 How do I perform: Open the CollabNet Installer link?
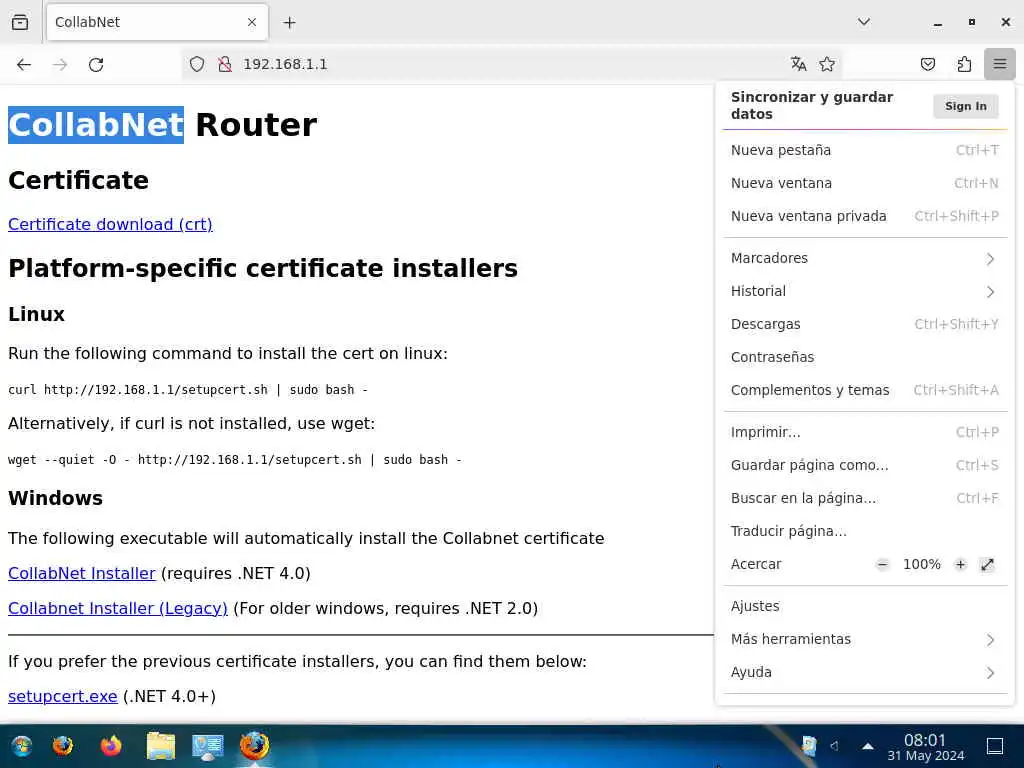click(x=82, y=573)
